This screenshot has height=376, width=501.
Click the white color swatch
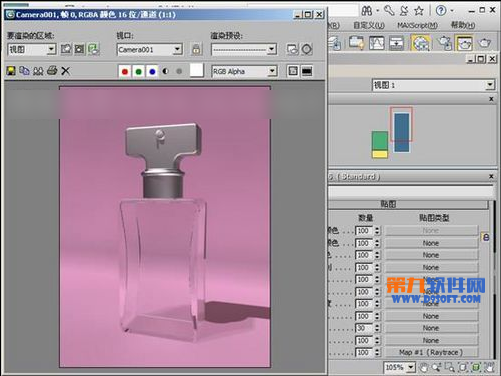coord(197,71)
